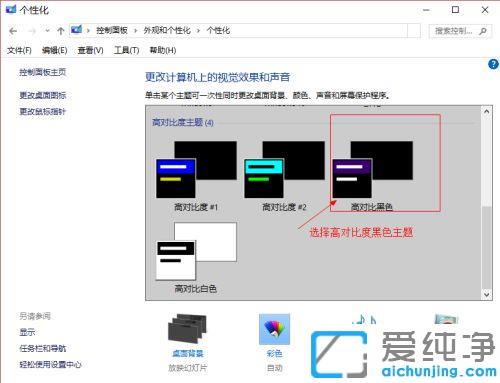
Task: Open the 工具(T) menu
Action: click(126, 50)
